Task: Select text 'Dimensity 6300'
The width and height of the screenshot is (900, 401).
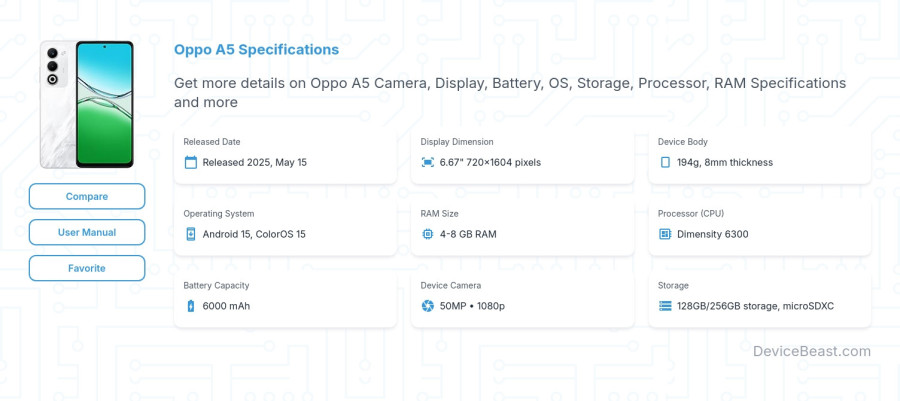Action: pyautogui.click(x=713, y=234)
